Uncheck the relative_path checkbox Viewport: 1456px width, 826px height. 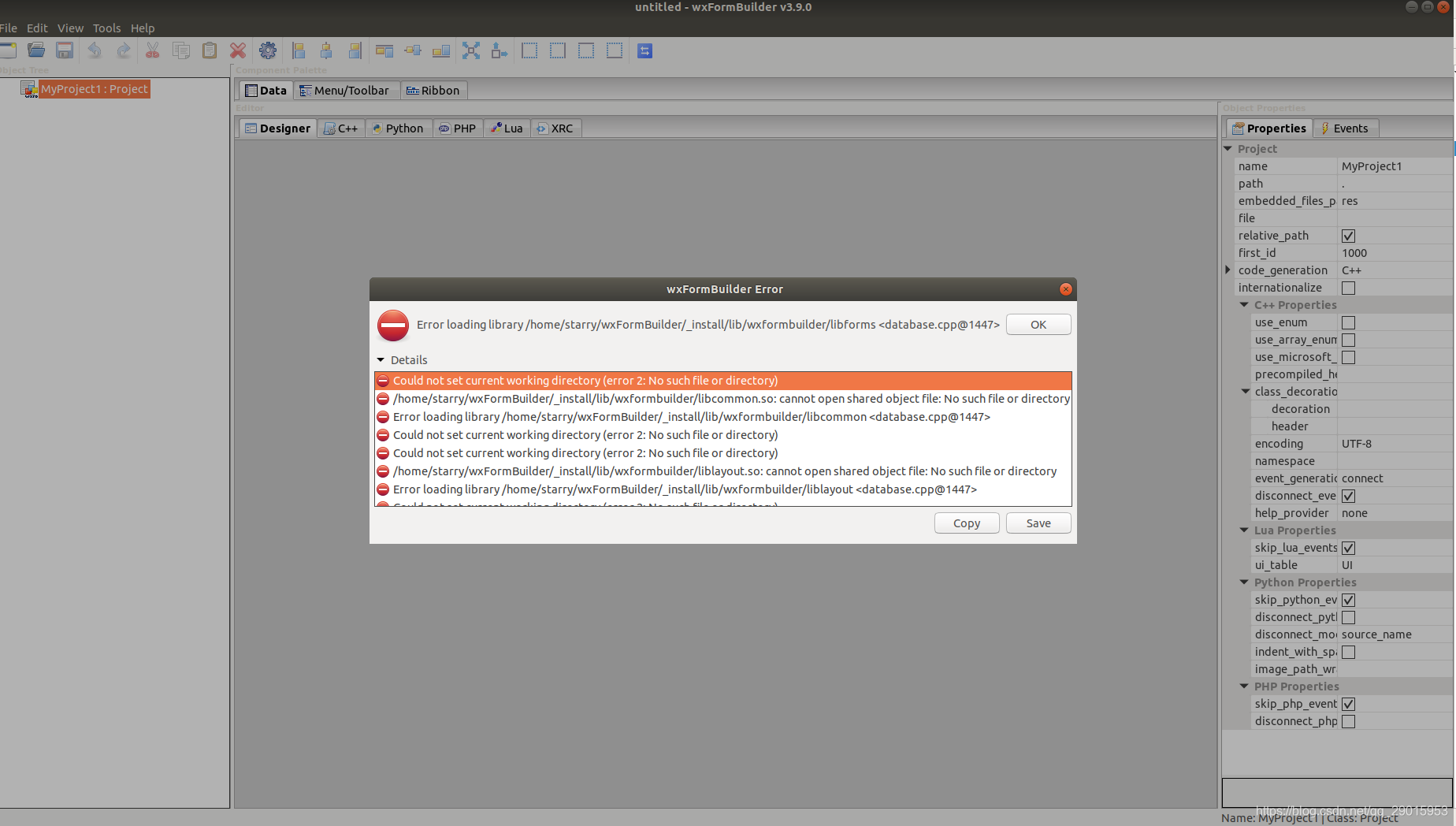click(1348, 236)
